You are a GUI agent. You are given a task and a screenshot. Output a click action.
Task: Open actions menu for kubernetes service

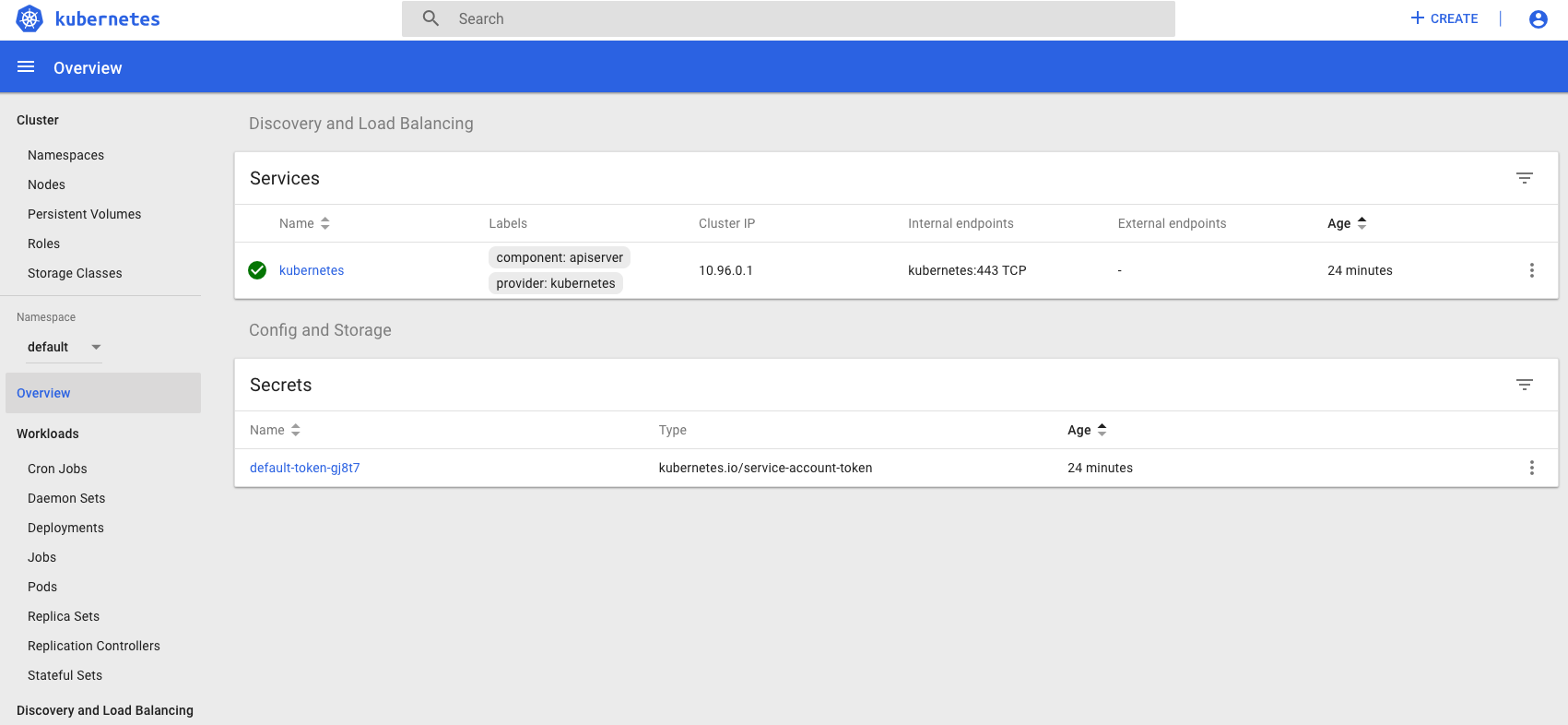1531,270
